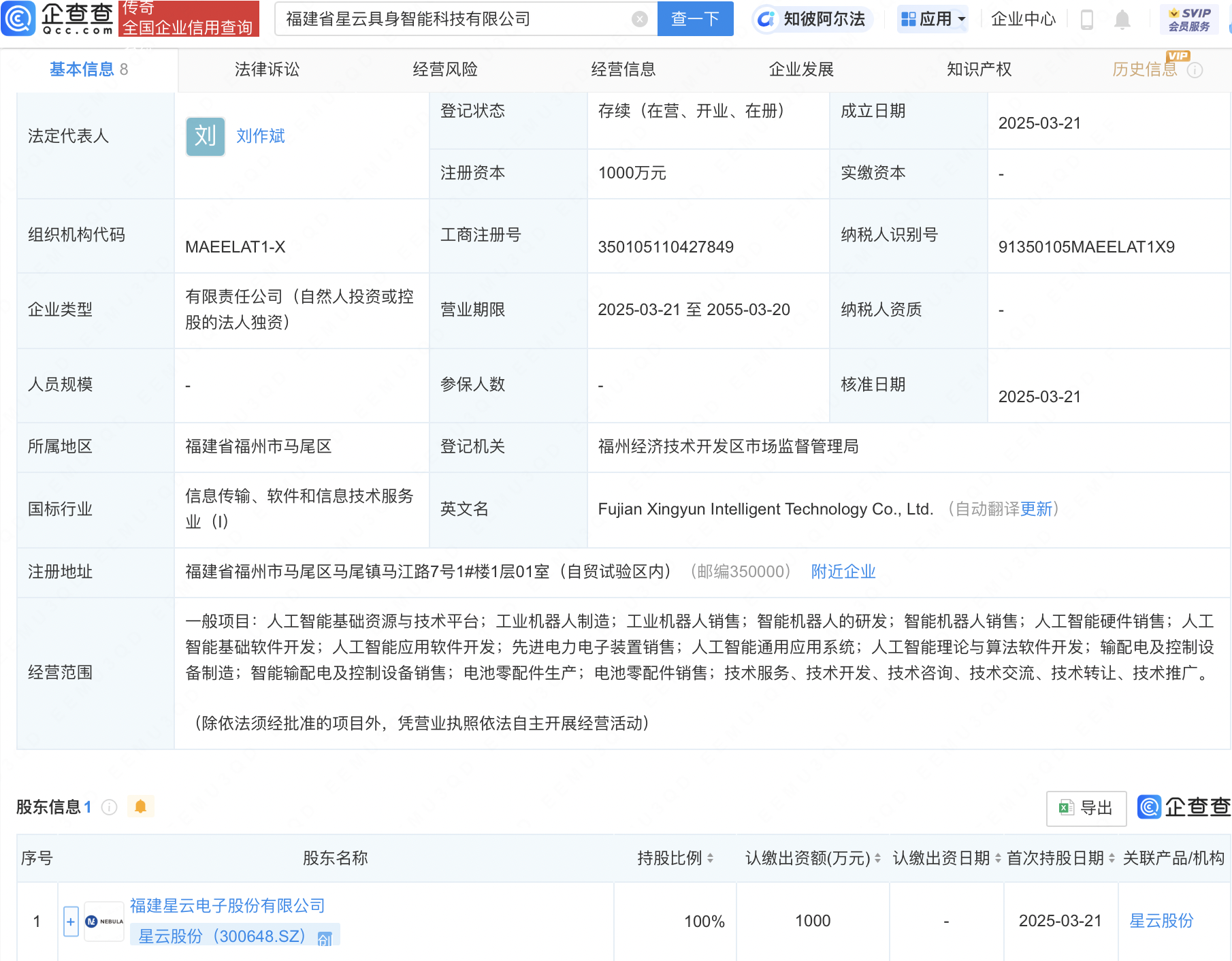Click 更新 translation link

click(x=1036, y=509)
